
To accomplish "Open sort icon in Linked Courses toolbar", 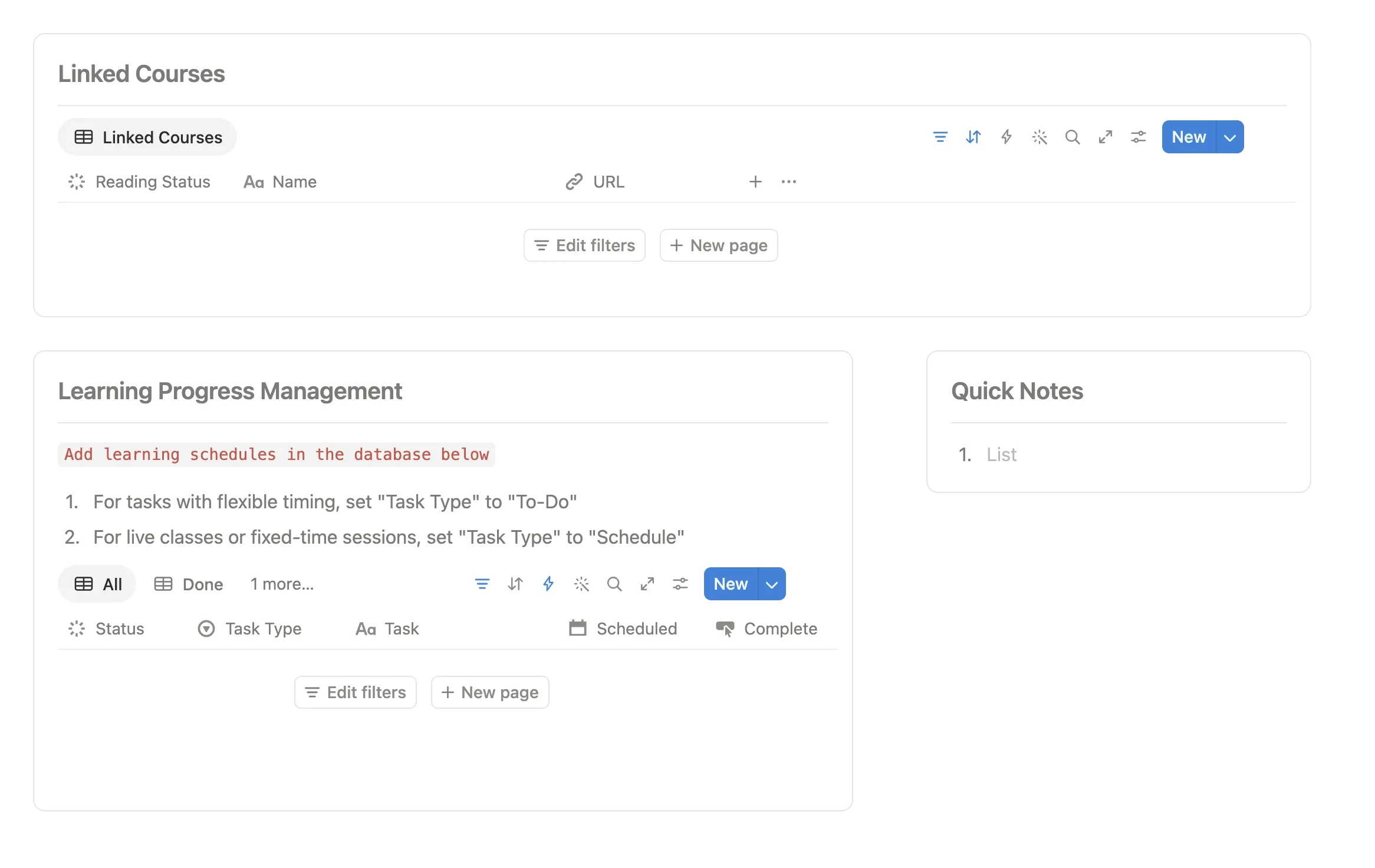I will pyautogui.click(x=973, y=137).
